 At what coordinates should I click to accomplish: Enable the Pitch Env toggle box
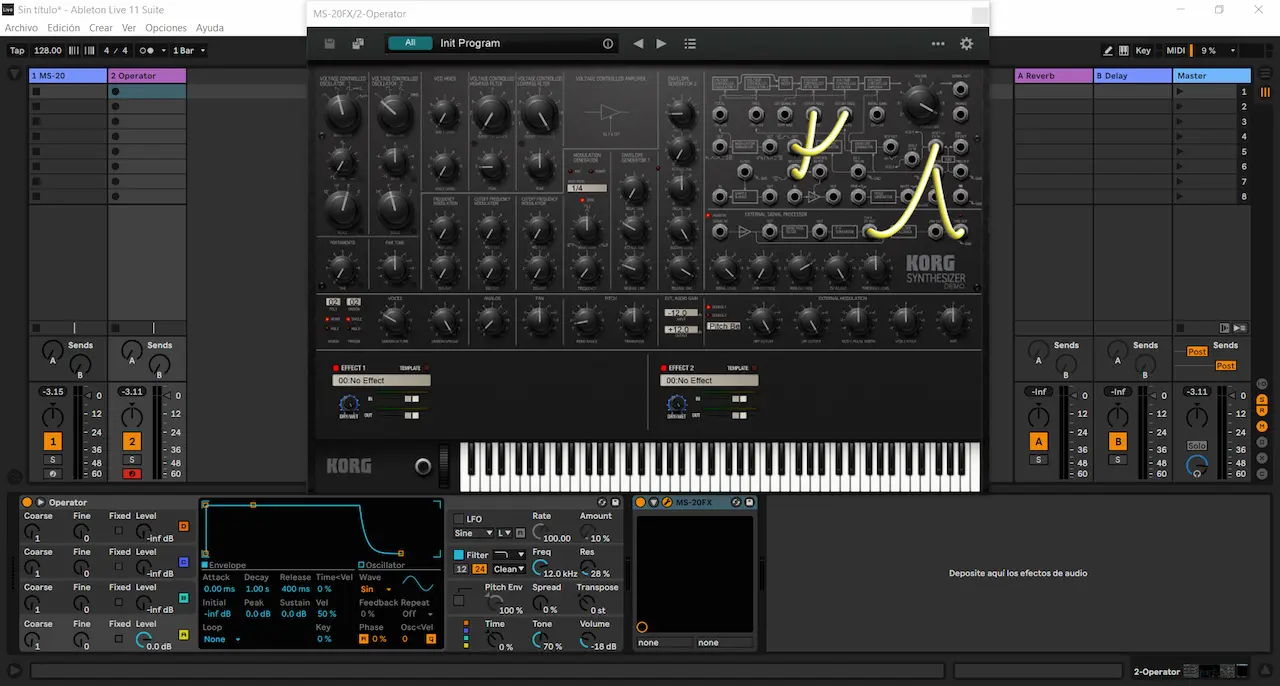tap(458, 600)
